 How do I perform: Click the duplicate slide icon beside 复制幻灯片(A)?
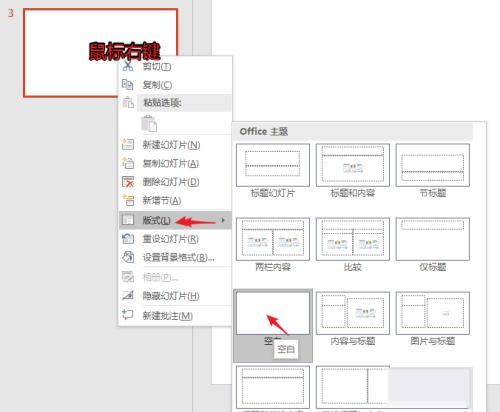128,163
